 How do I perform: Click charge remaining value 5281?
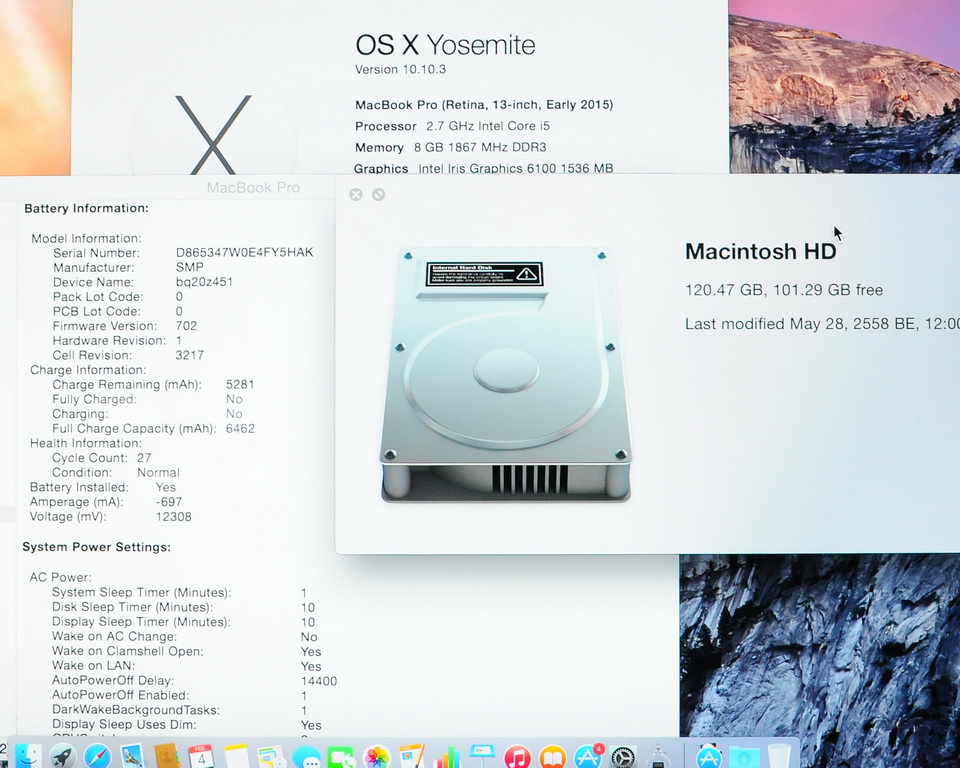coord(240,385)
